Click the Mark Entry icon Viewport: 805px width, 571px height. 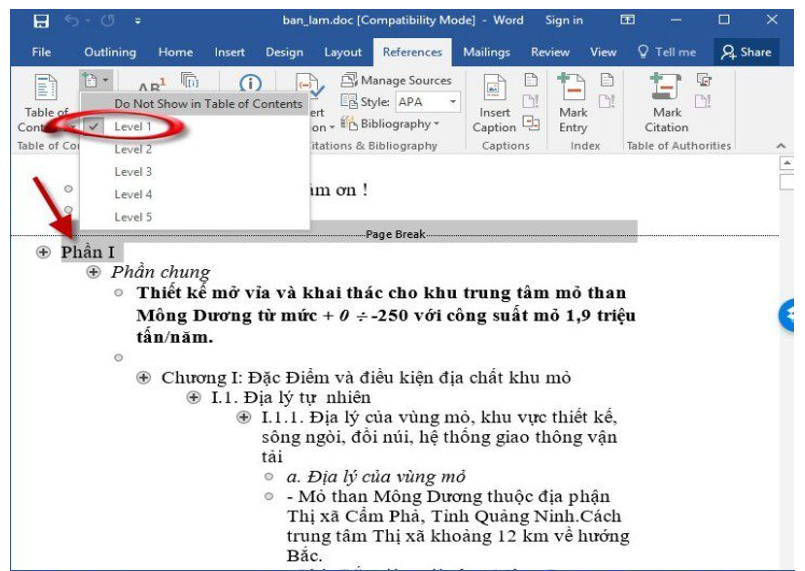(574, 92)
